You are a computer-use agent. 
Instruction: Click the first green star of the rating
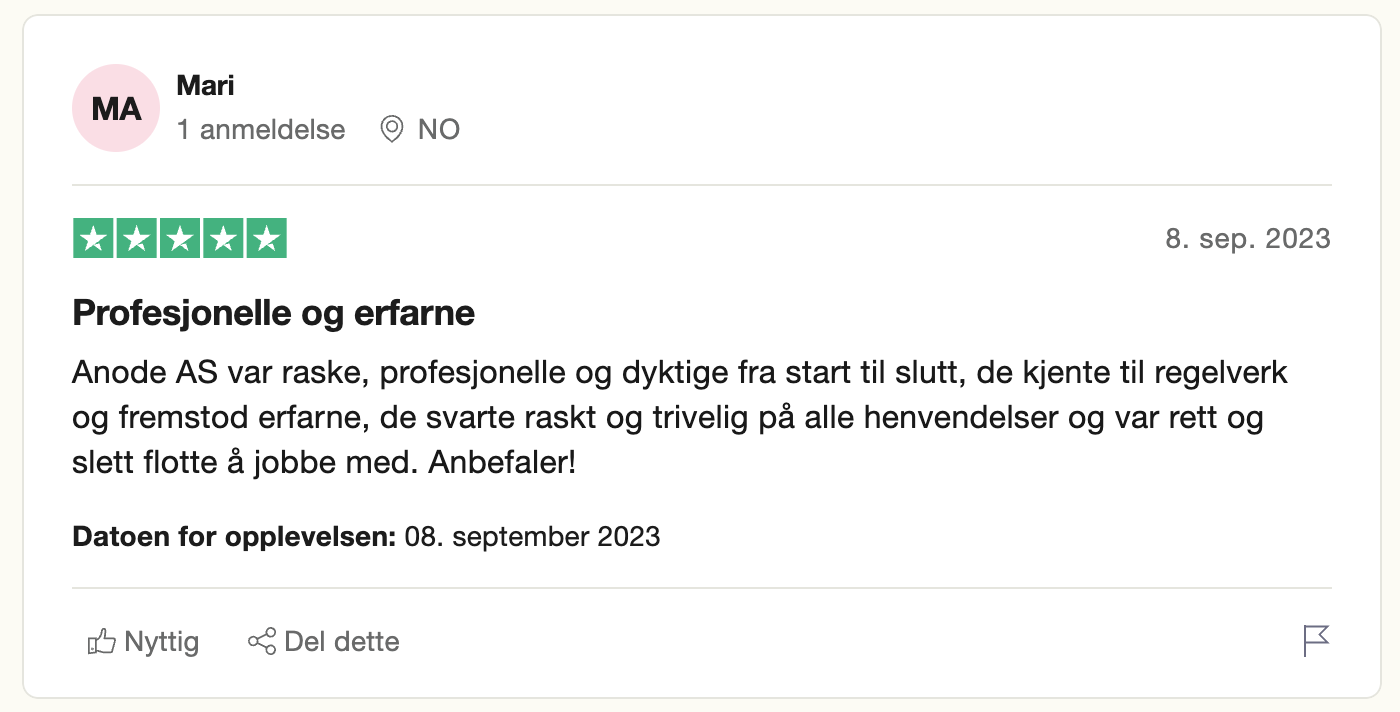[94, 238]
